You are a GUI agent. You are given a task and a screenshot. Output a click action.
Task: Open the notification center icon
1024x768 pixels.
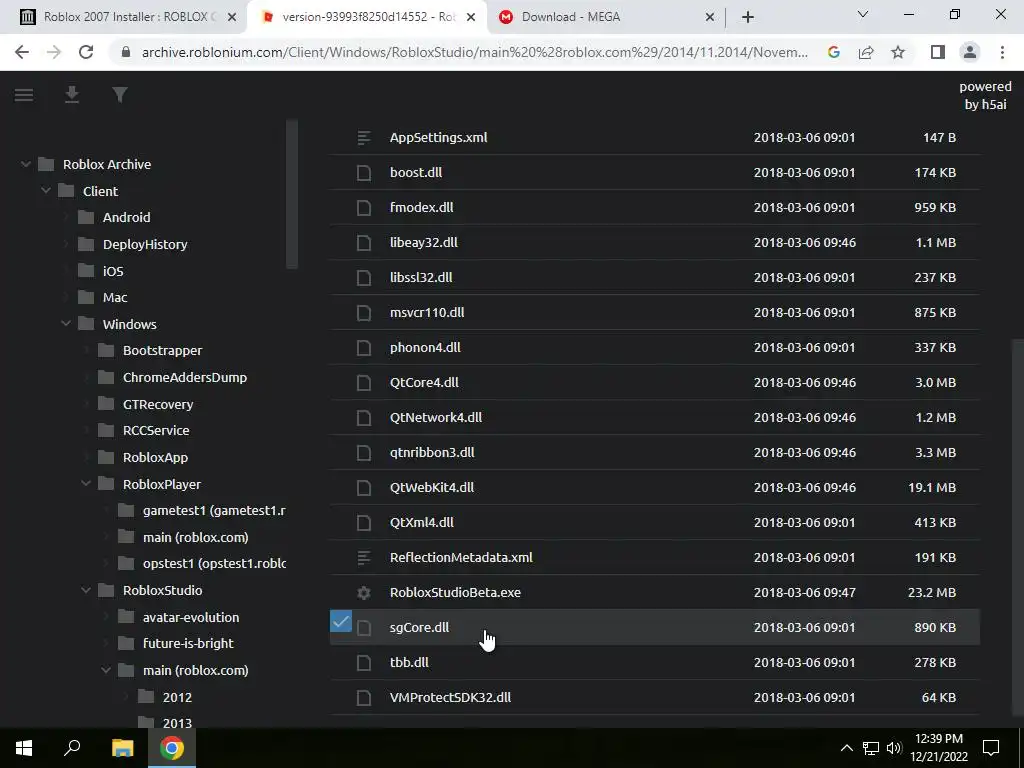(991, 748)
